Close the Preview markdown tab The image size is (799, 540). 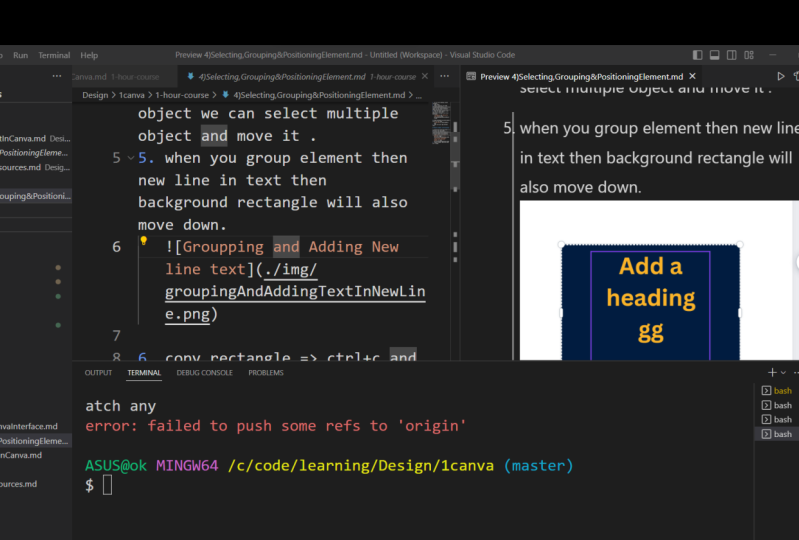pyautogui.click(x=693, y=76)
